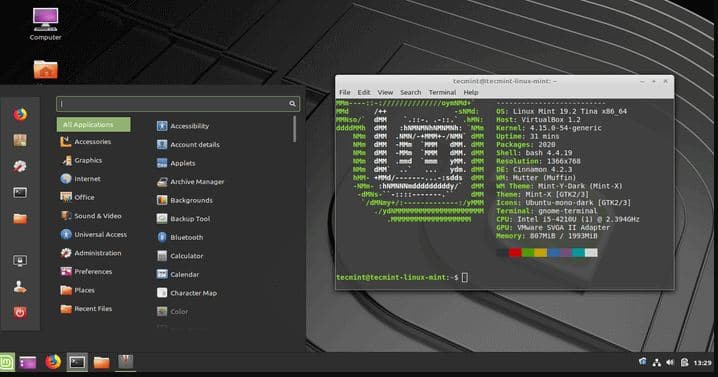Open the network tray icon
The height and width of the screenshot is (377, 718).
pyautogui.click(x=656, y=363)
